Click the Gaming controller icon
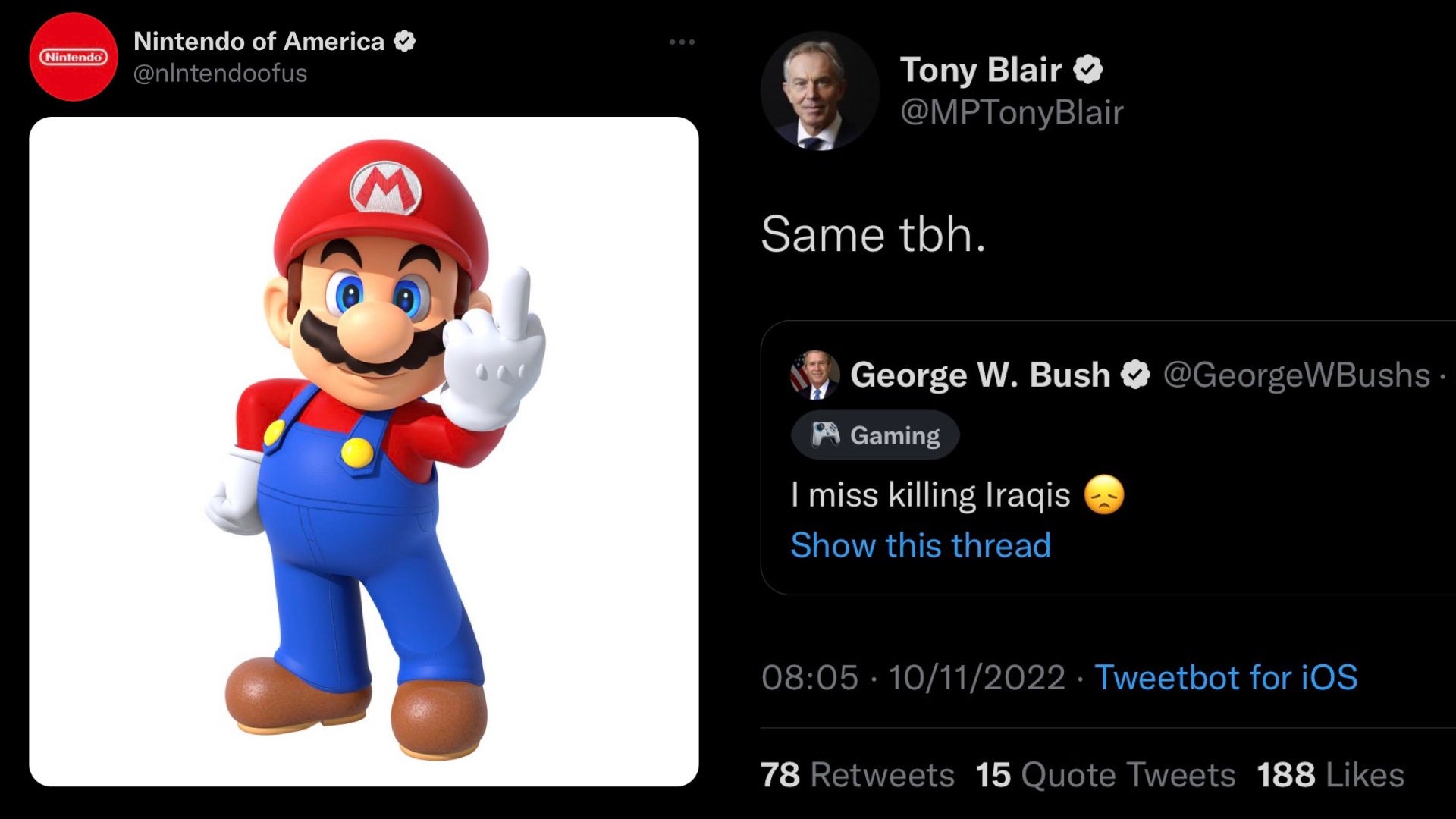The image size is (1456, 819). (x=825, y=435)
